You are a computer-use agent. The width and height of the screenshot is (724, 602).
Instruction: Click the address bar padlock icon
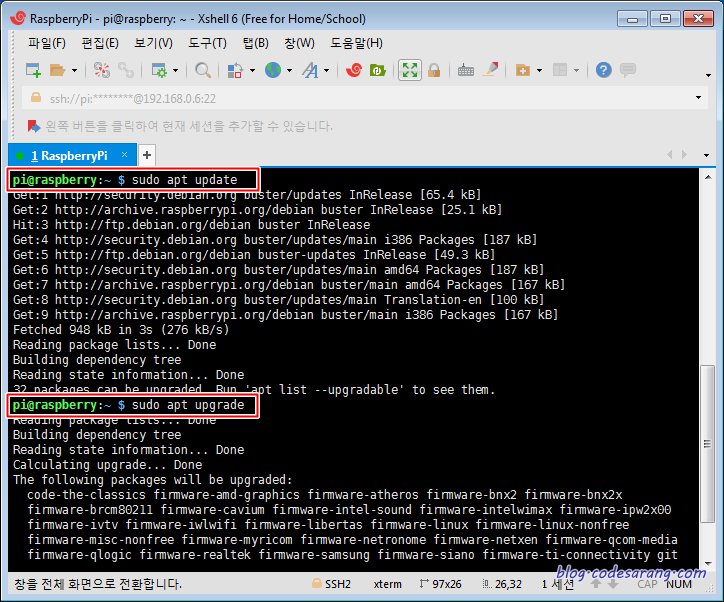(36, 97)
